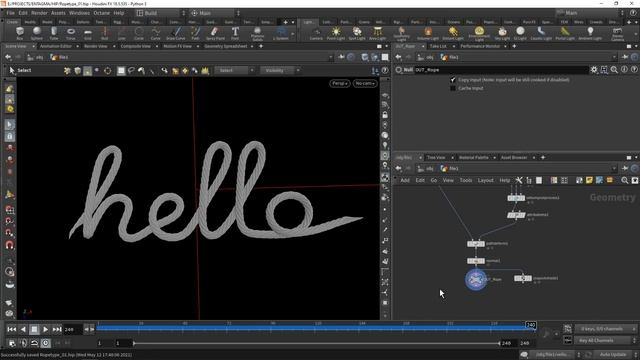
Task: Pick the Torus shelf tool
Action: (71, 33)
